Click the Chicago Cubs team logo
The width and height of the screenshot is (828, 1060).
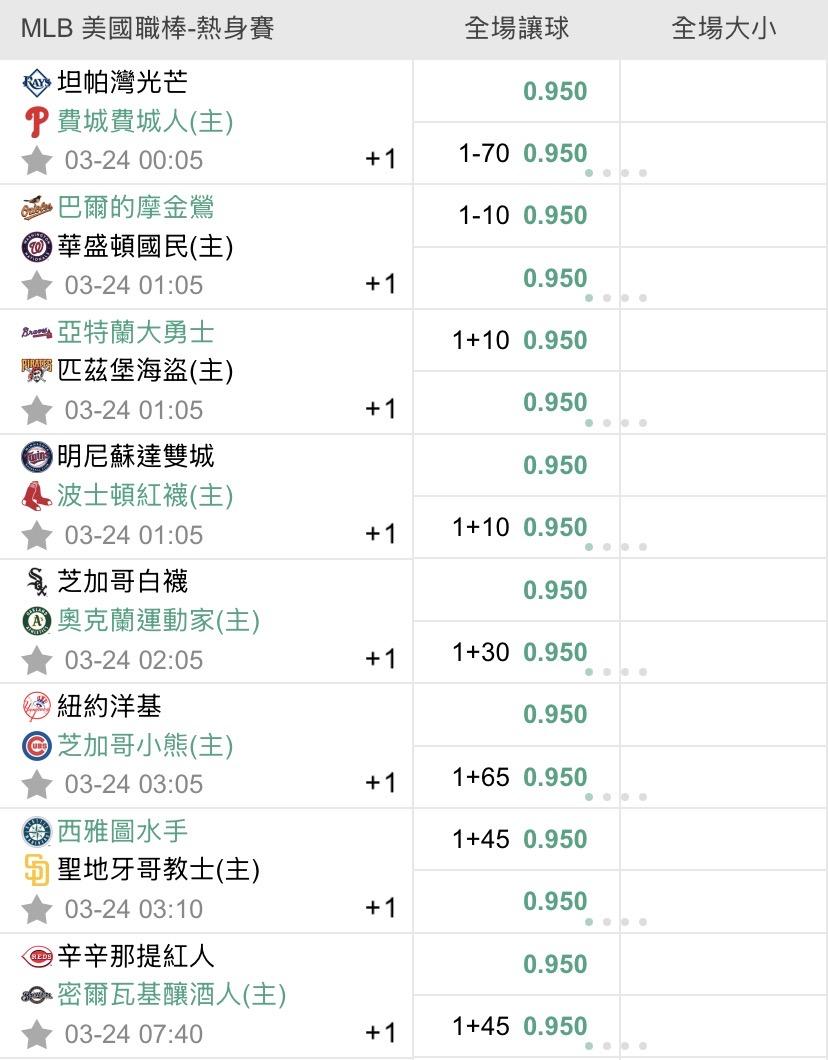pos(36,746)
